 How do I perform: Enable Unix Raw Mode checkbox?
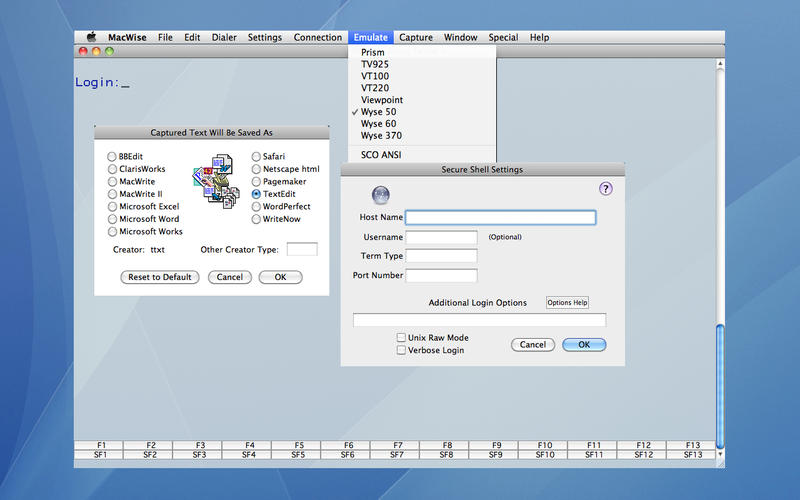click(402, 337)
